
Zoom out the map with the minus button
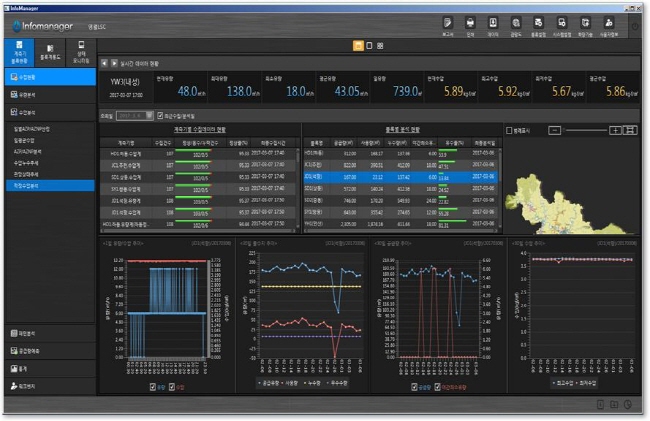click(554, 131)
